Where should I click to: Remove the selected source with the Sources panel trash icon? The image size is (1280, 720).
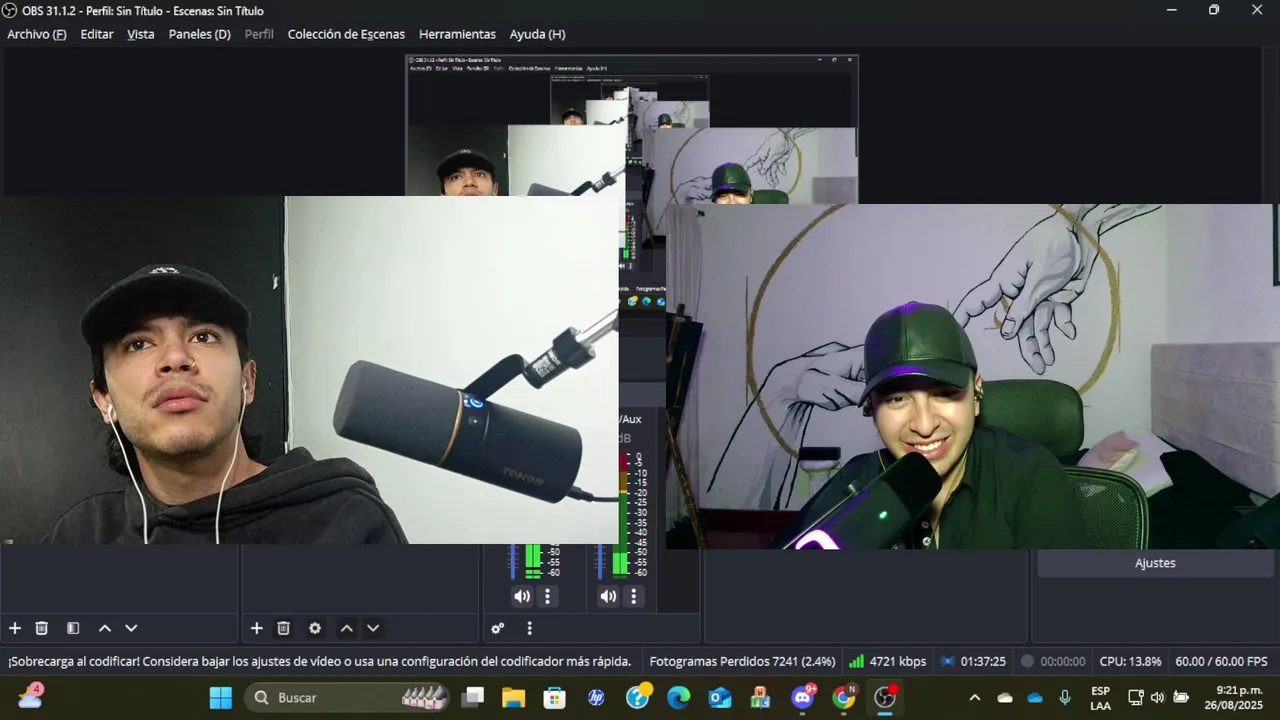point(284,628)
